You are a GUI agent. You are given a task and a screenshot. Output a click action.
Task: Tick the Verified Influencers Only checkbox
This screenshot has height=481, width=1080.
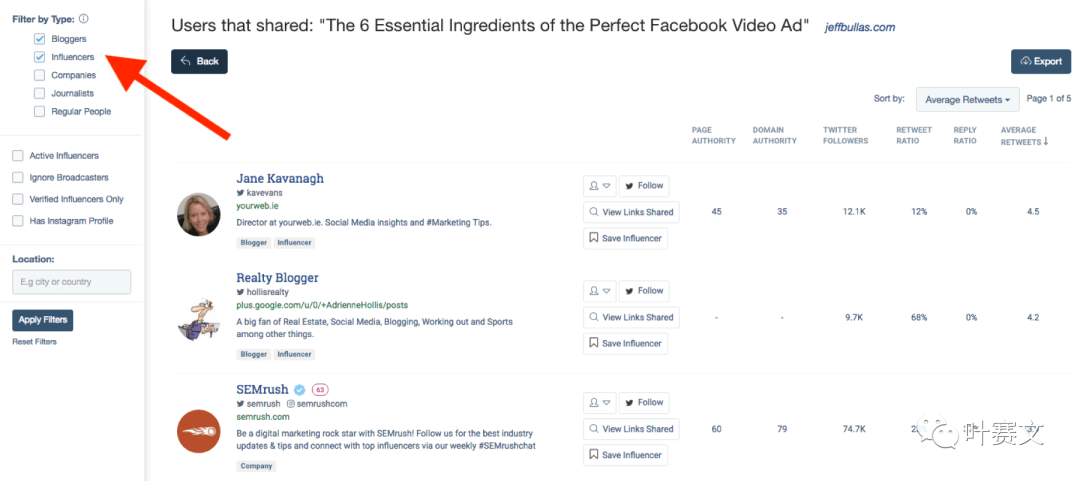[x=18, y=199]
